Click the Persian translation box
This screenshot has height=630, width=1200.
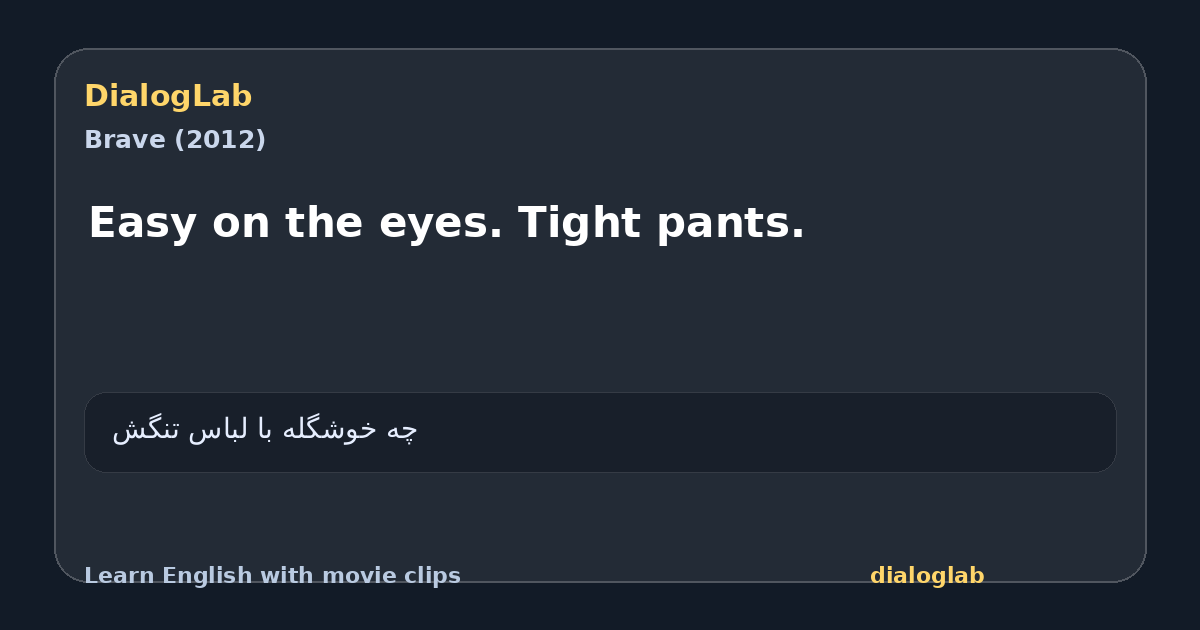(x=600, y=432)
